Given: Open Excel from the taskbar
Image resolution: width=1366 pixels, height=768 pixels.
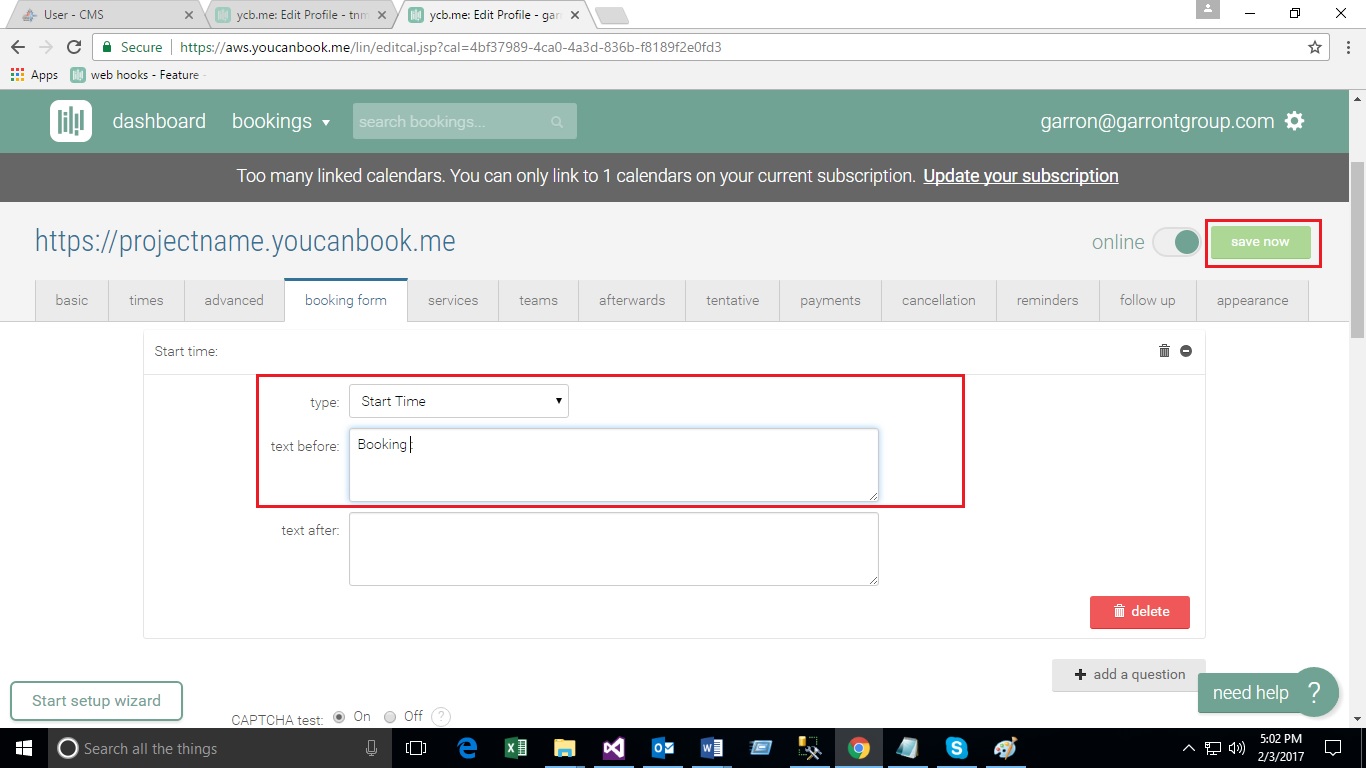Looking at the screenshot, I should click(x=516, y=748).
